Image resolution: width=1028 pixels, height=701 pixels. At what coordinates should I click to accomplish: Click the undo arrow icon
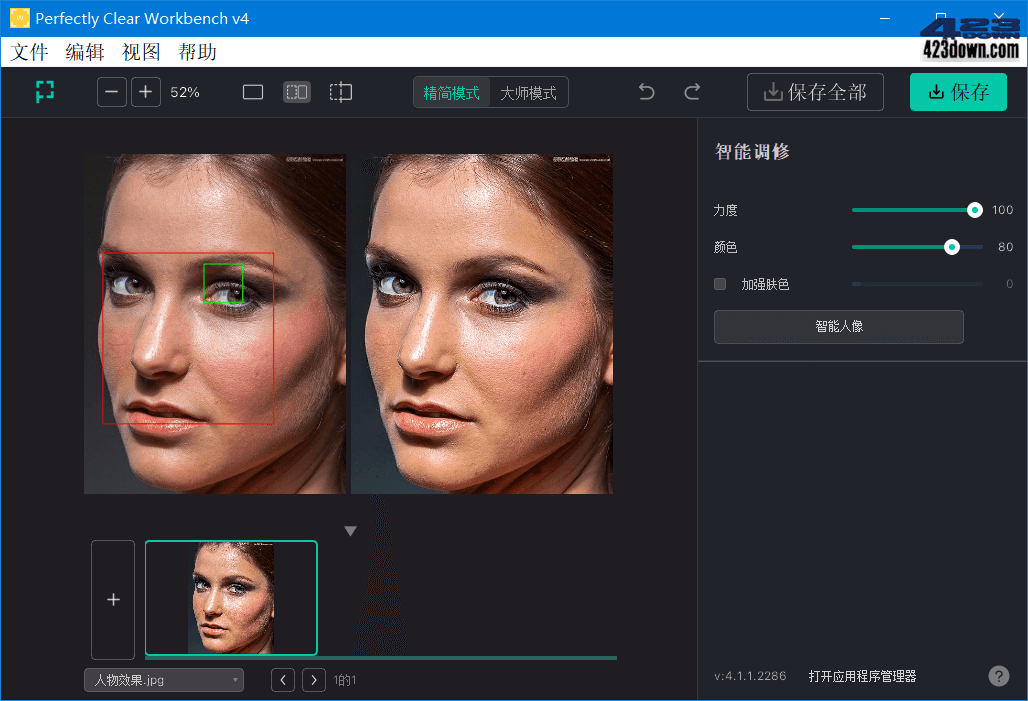pyautogui.click(x=646, y=91)
